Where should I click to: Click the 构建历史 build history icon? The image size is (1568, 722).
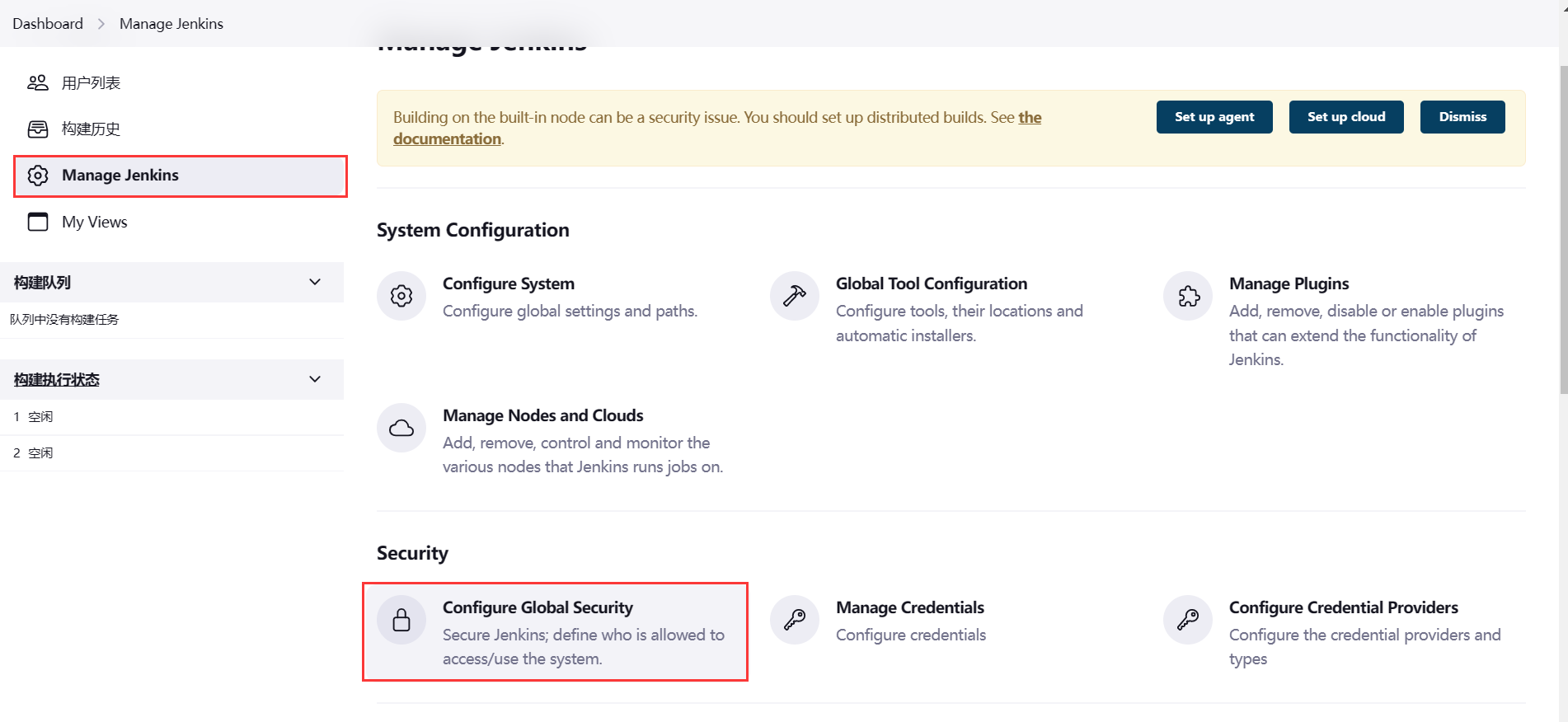click(38, 129)
